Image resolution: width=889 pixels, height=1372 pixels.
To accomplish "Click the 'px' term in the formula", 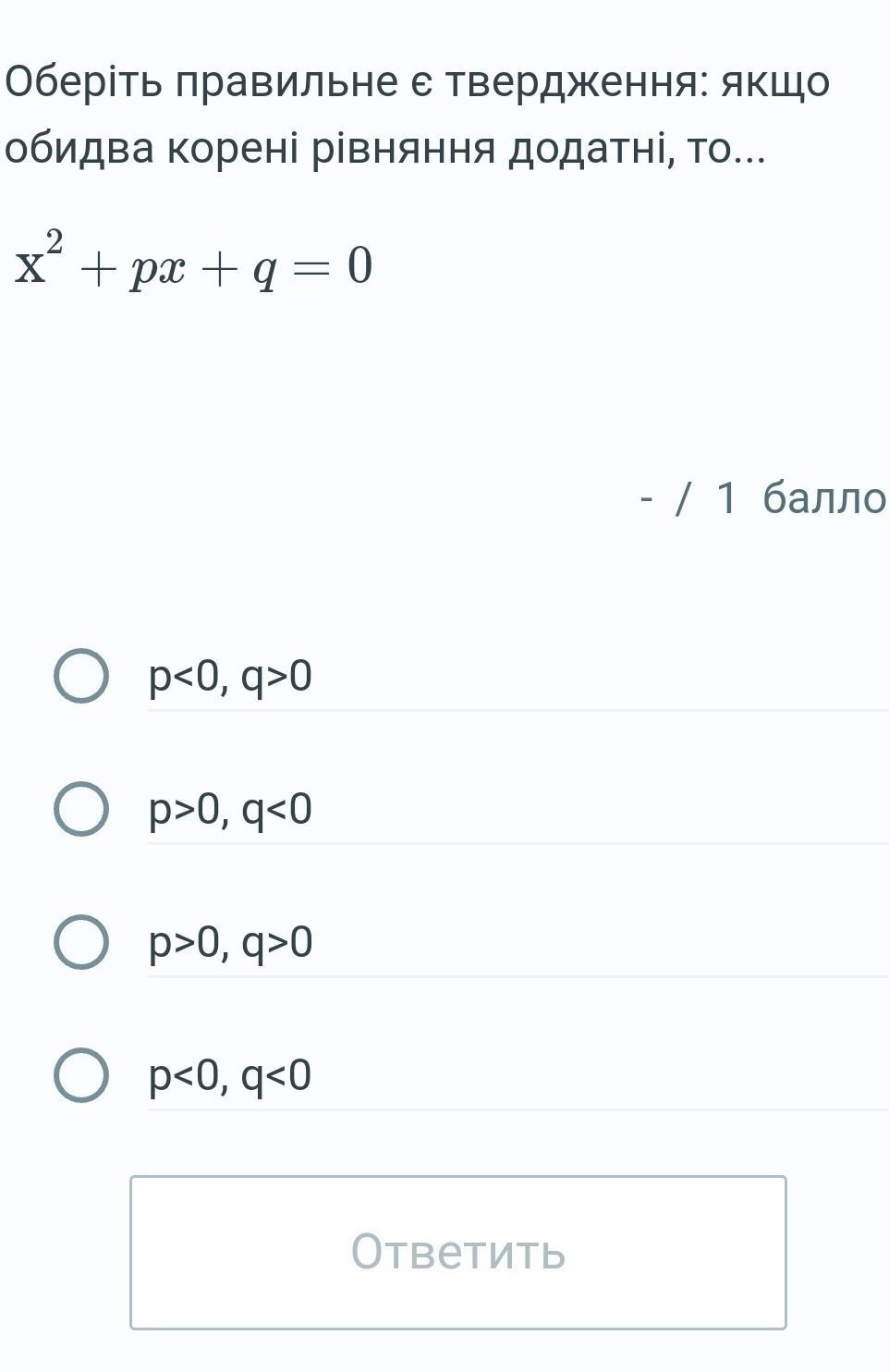I will 157,269.
